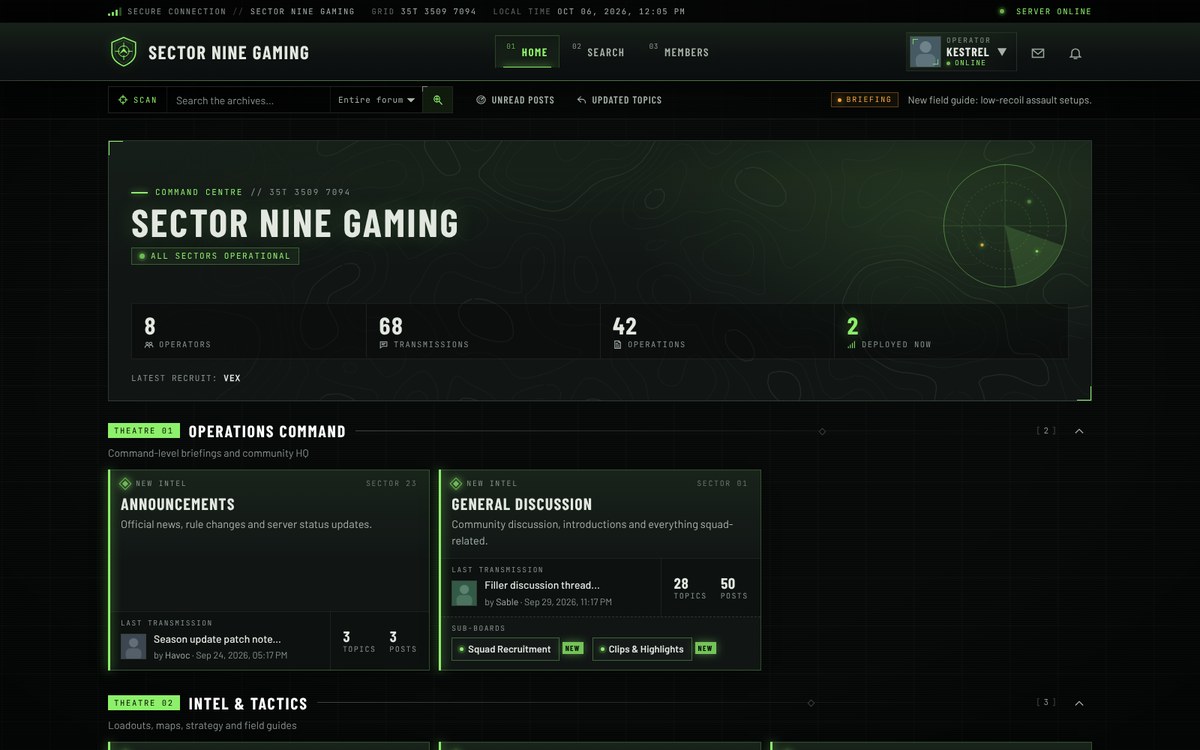The width and height of the screenshot is (1200, 750).
Task: Click the transmissions chat icon in stats
Action: (384, 345)
